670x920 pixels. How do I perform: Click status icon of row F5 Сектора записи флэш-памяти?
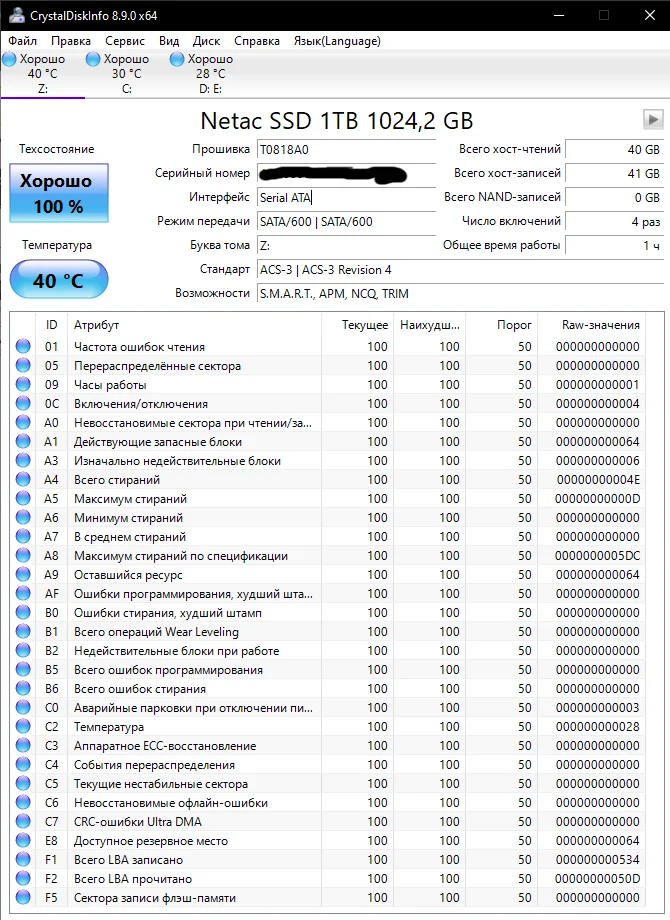(x=23, y=897)
